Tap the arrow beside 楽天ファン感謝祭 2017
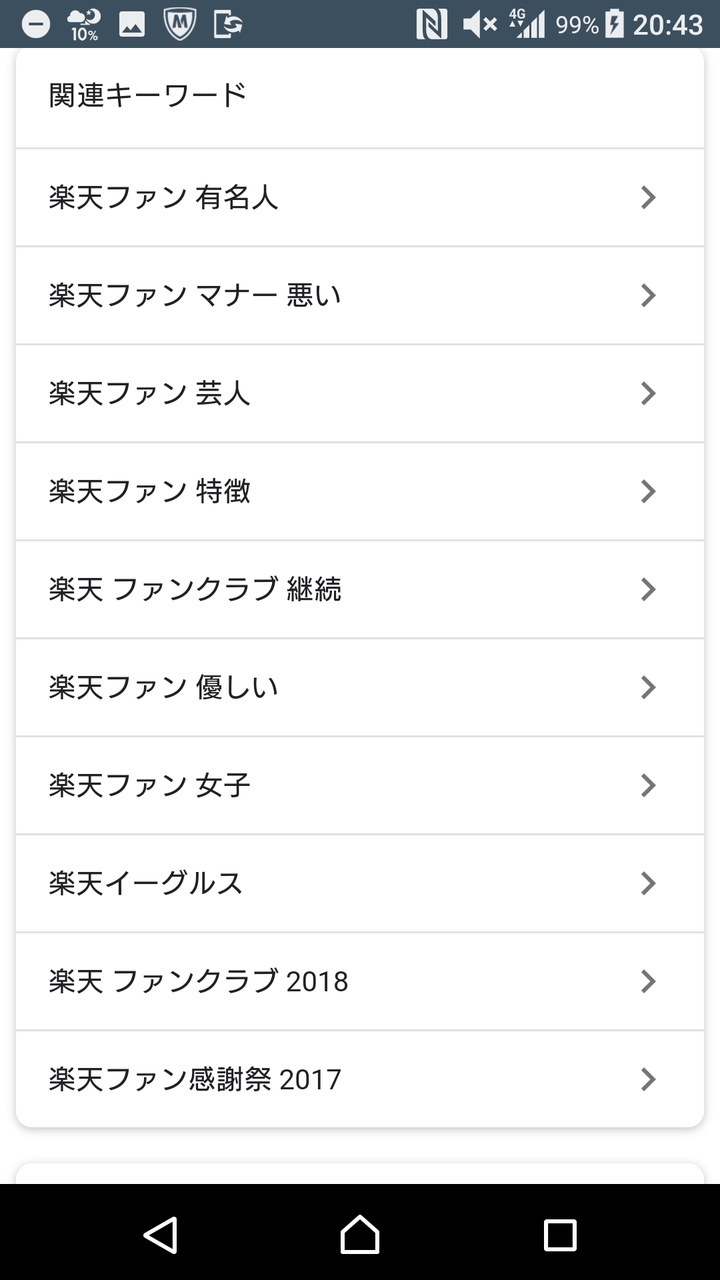The image size is (720, 1280). [x=648, y=1080]
